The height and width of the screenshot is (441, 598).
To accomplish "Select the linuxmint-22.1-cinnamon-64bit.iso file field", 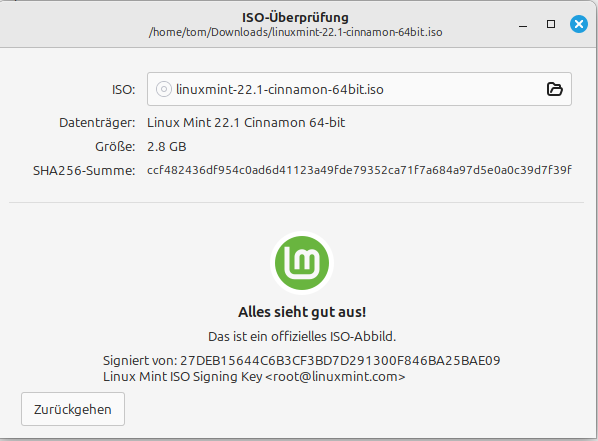I will (359, 89).
